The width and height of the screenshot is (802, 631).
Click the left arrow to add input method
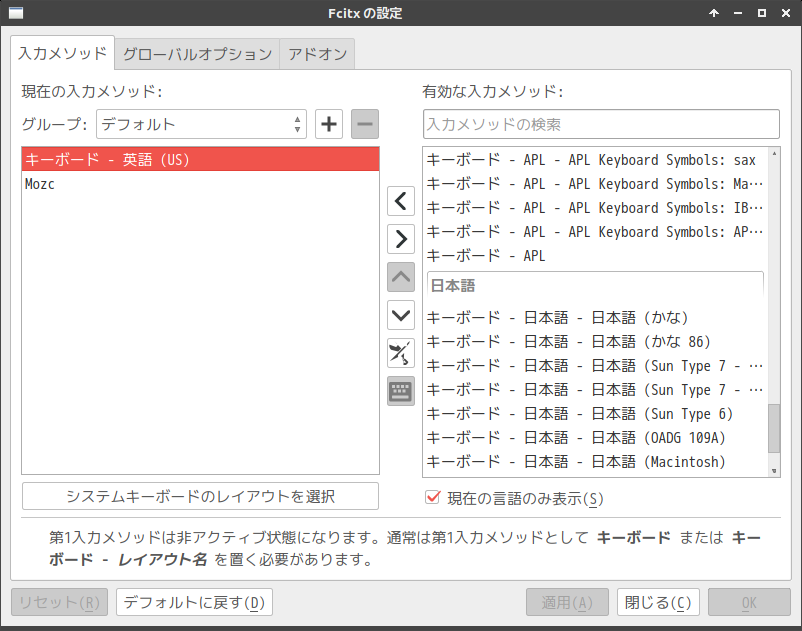400,201
